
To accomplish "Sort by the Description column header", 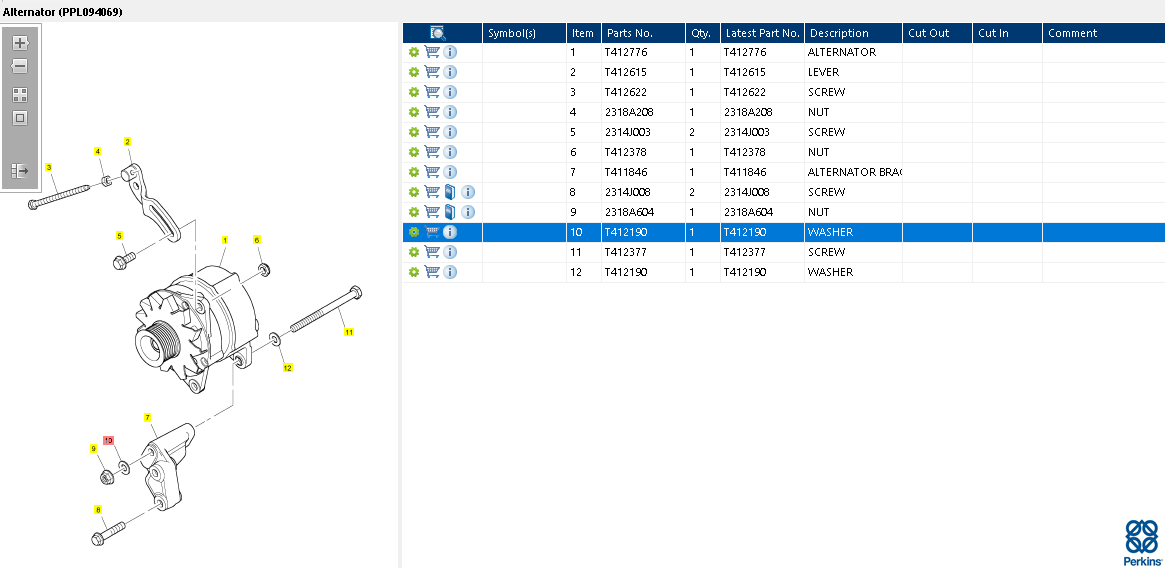I will tap(854, 33).
